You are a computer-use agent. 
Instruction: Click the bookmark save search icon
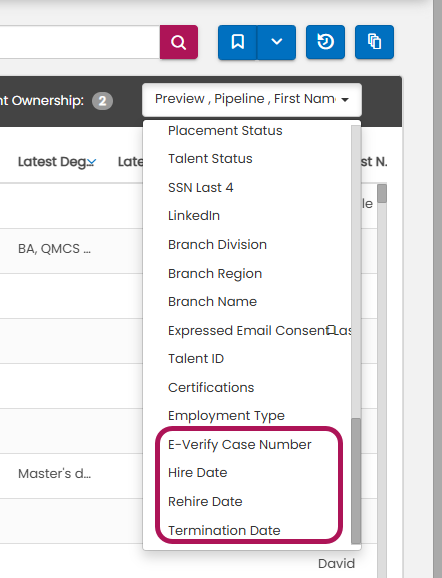237,42
